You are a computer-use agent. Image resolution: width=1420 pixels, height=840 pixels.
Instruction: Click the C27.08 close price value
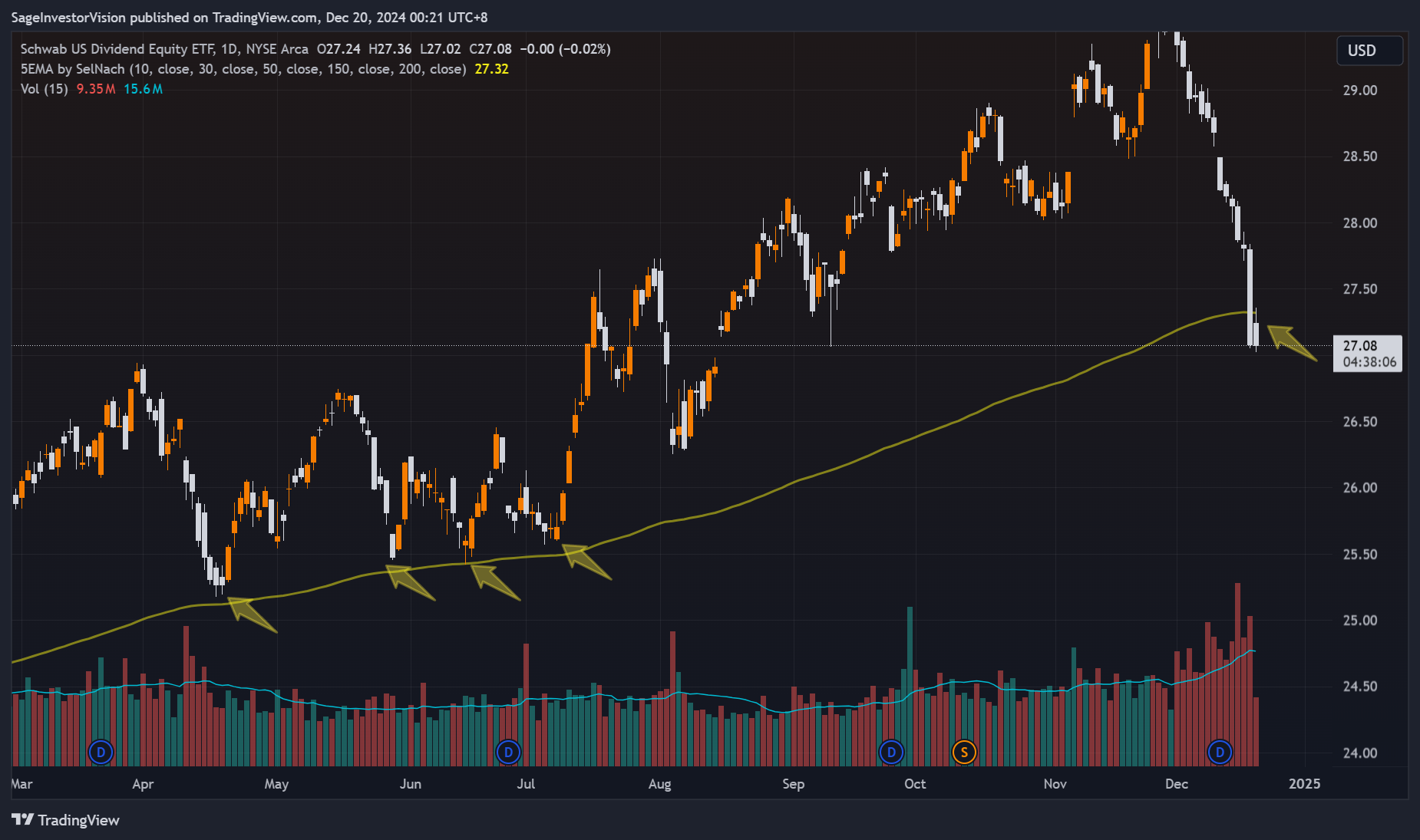[x=490, y=49]
